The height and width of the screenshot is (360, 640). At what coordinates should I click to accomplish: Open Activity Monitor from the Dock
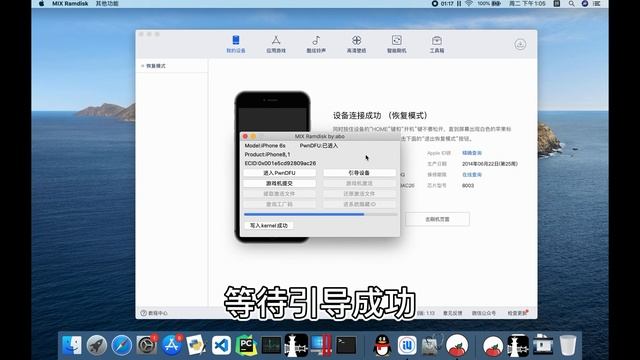(x=271, y=345)
